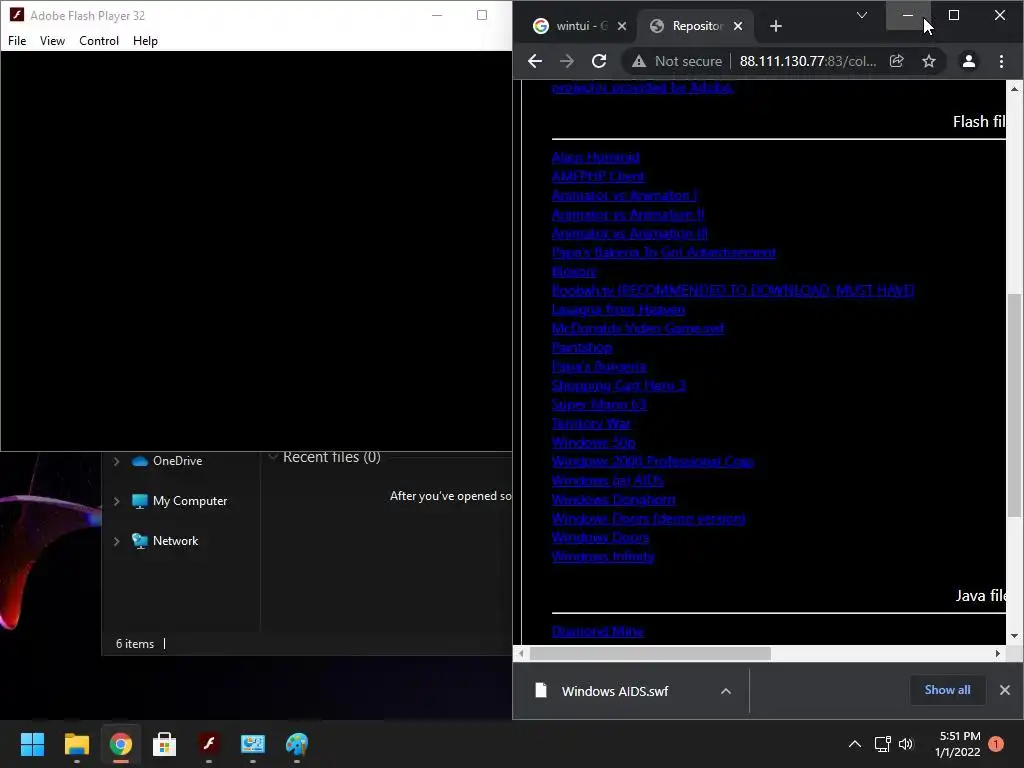Open the Diamond Mine Java link
Viewport: 1024px width, 768px height.
pyautogui.click(x=598, y=632)
